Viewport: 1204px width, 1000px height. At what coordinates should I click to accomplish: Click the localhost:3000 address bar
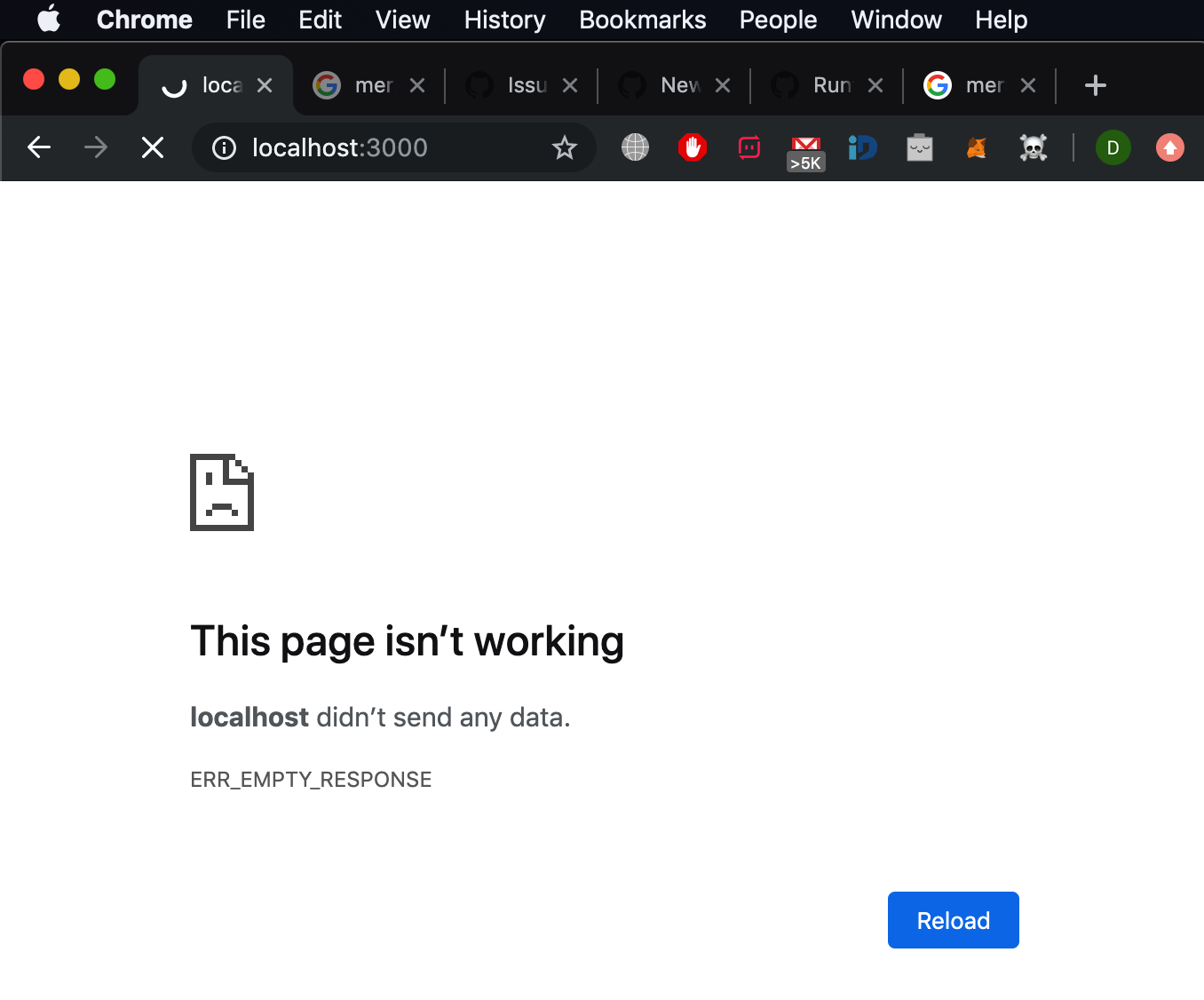tap(394, 147)
